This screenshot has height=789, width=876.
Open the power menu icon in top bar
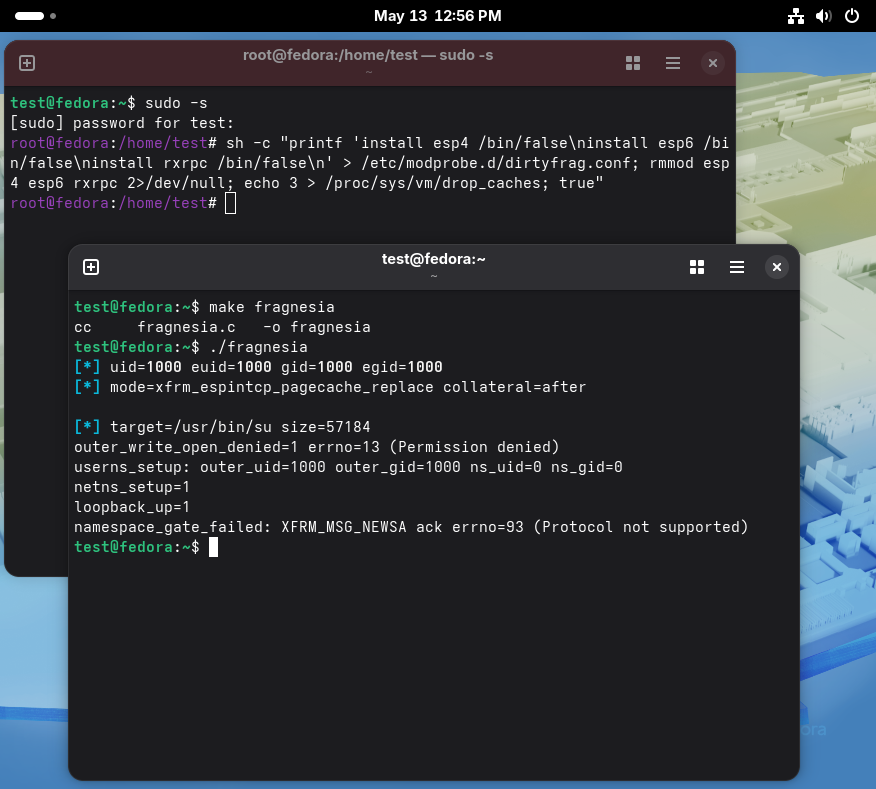pyautogui.click(x=851, y=16)
